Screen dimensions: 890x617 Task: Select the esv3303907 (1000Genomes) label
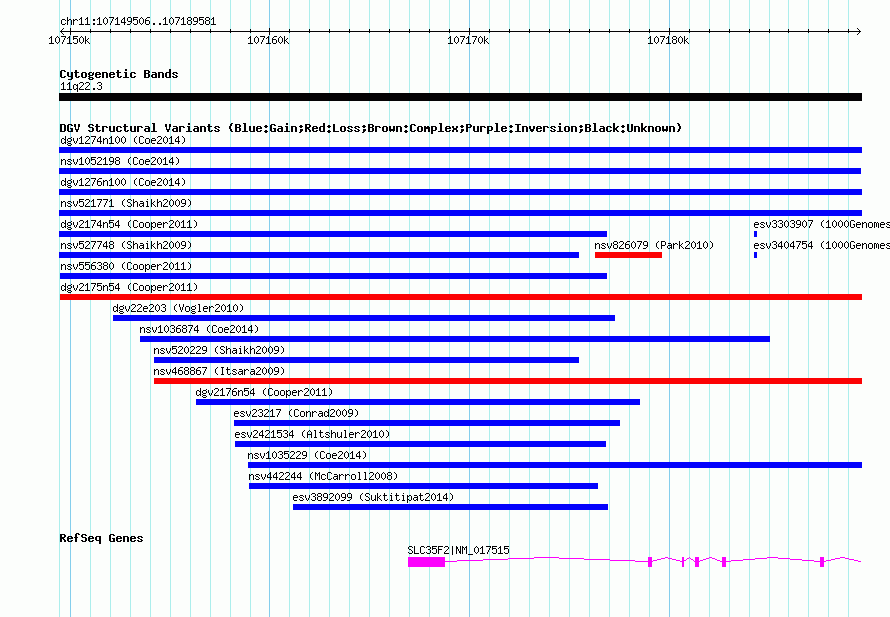tap(821, 224)
